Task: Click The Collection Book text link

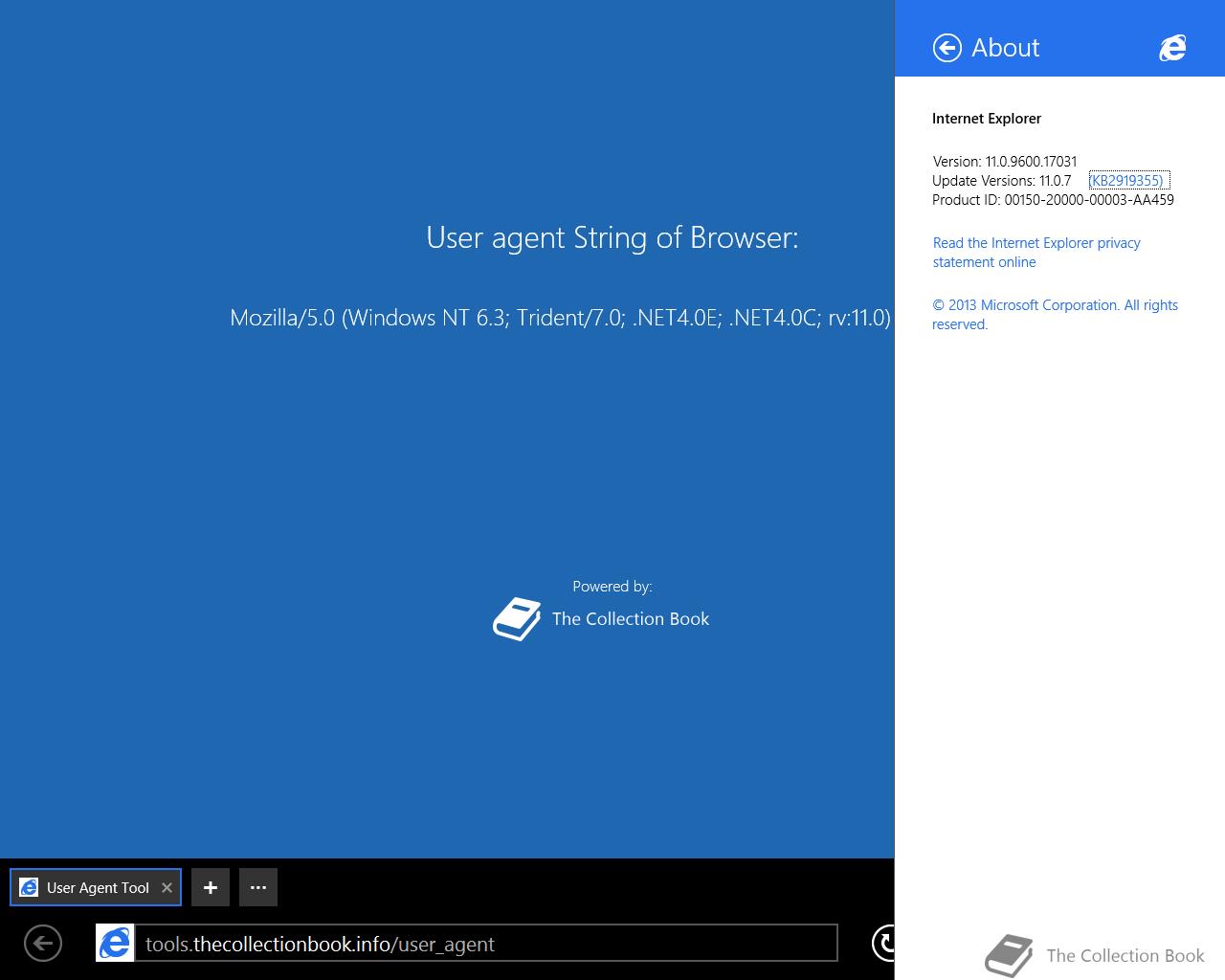Action: pos(631,619)
